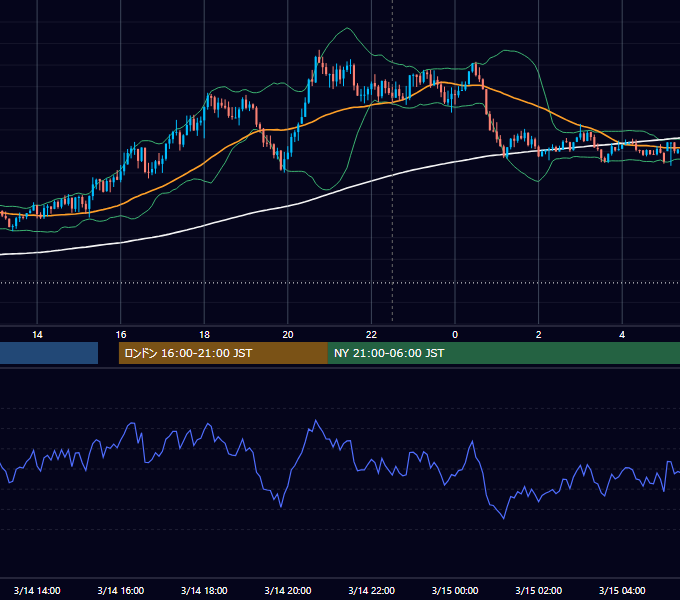Click the NY 21:00-06:00 JST session bar
The width and height of the screenshot is (680, 600).
click(503, 353)
